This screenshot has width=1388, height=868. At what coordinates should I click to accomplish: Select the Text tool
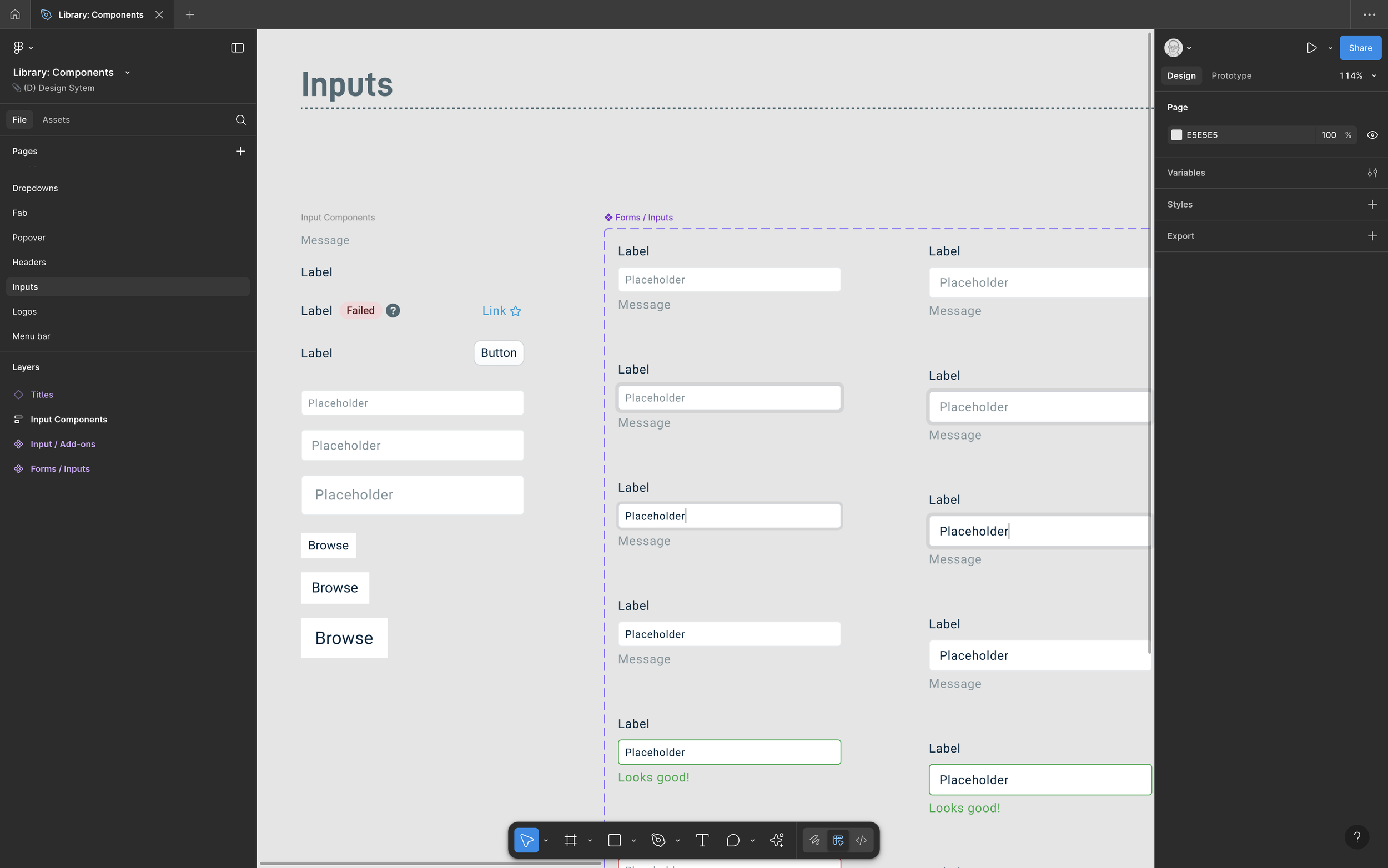[702, 839]
